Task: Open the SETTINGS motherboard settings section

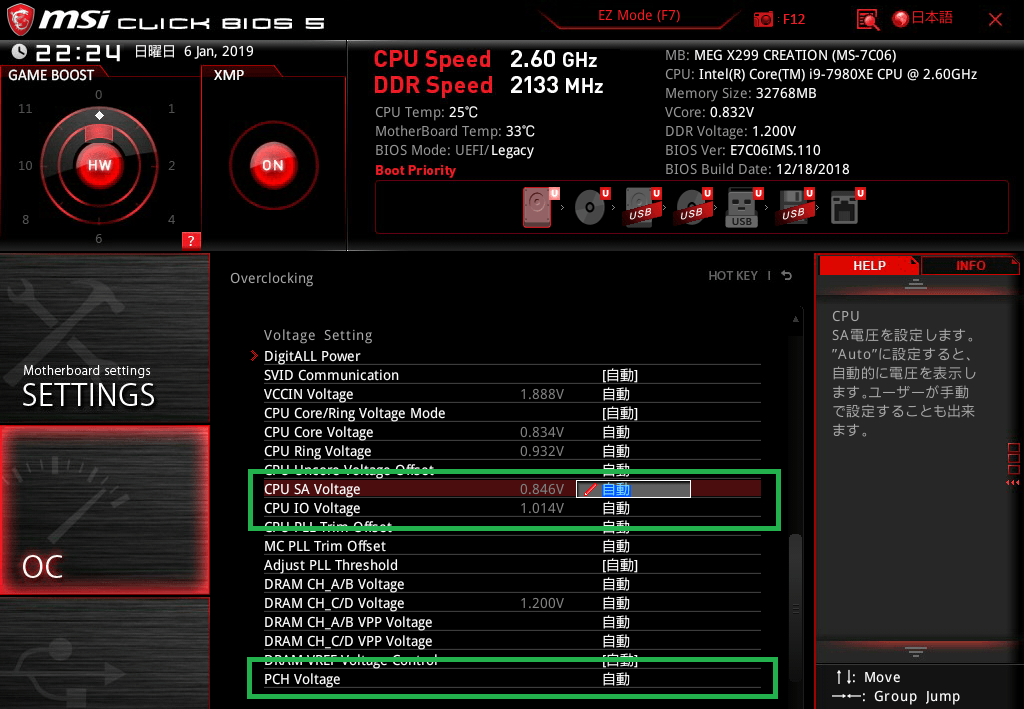Action: pos(104,338)
